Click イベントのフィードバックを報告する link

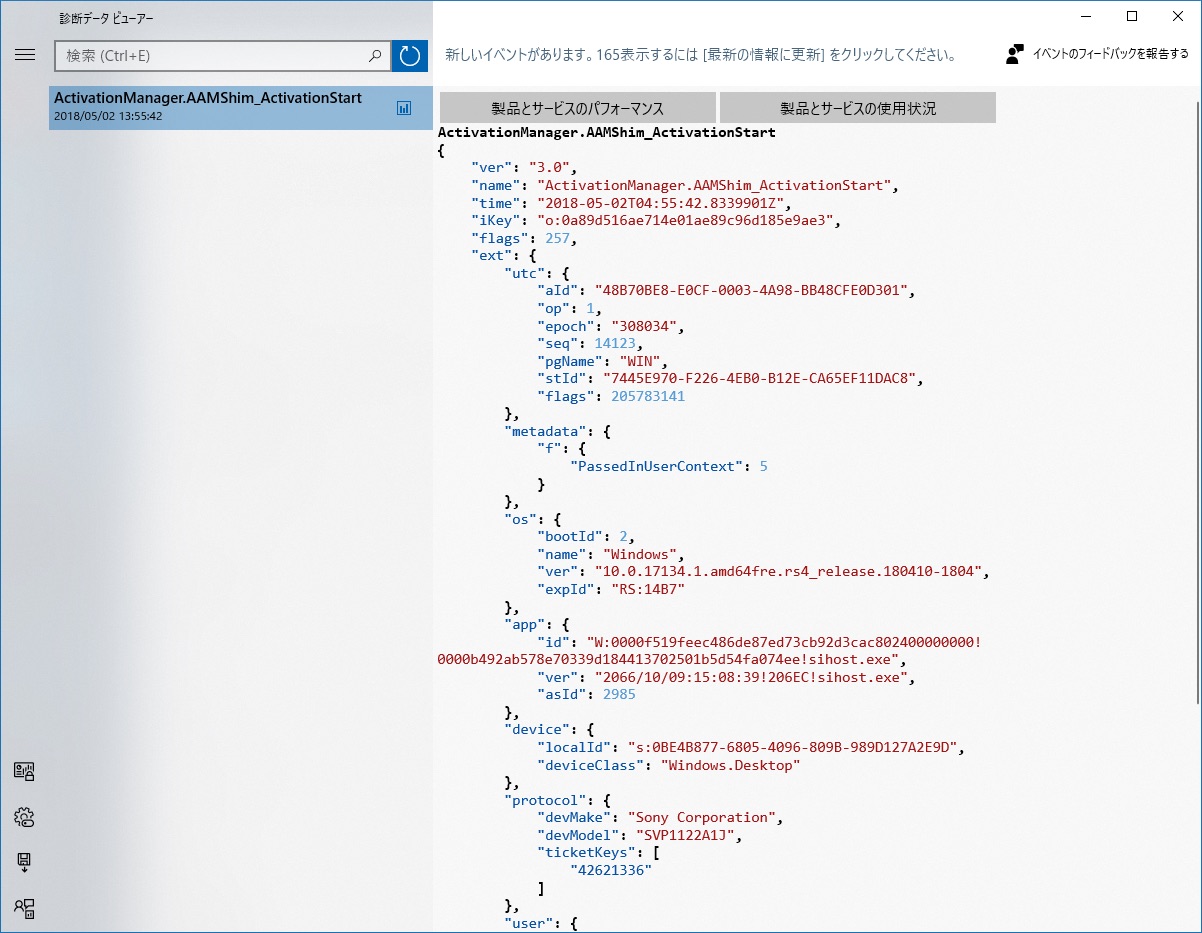pos(1110,54)
